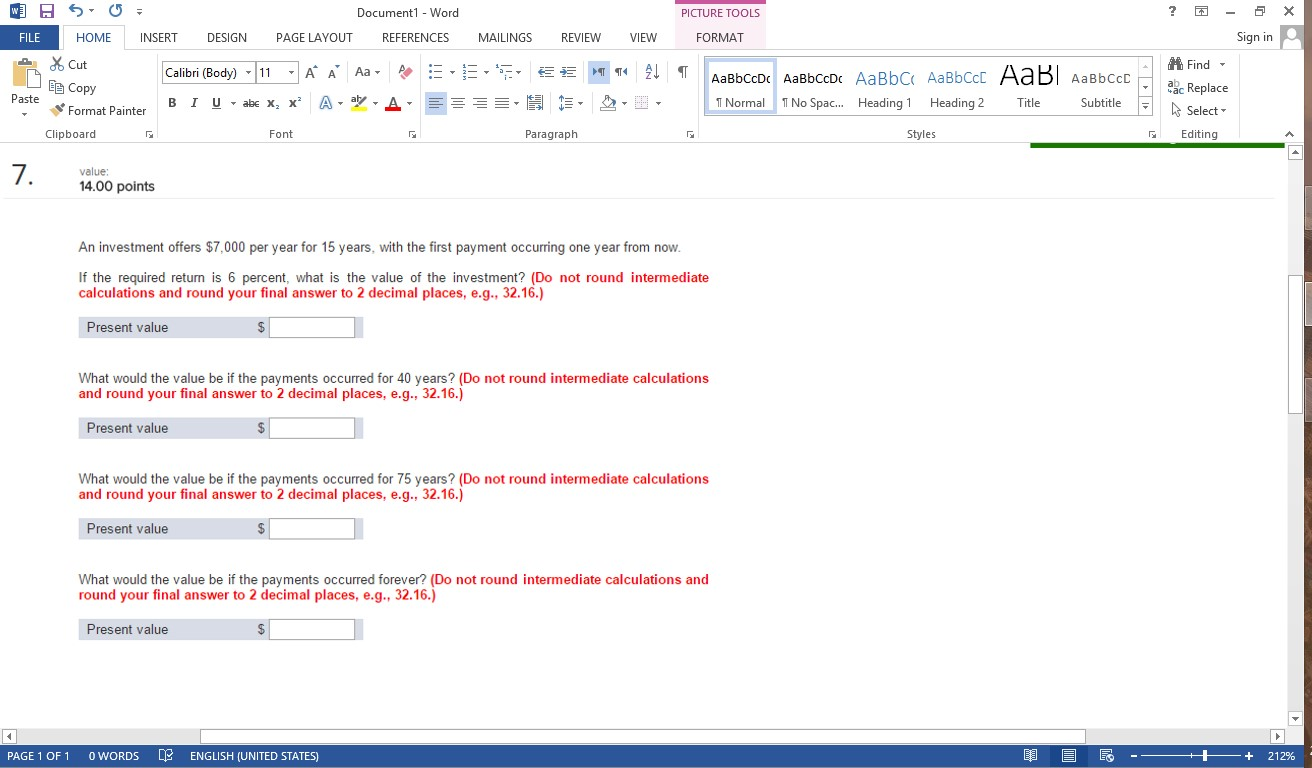This screenshot has height=768, width=1312.
Task: Click the Cut button
Action: point(68,64)
